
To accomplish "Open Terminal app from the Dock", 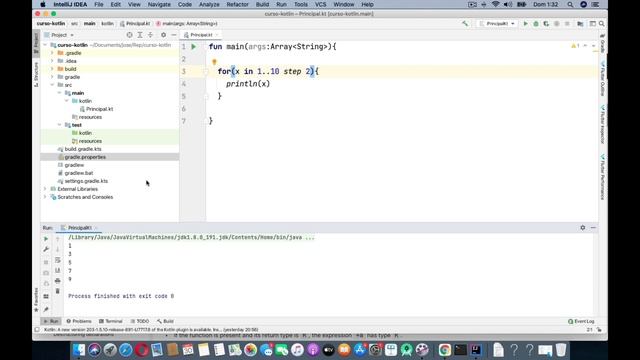I will (x=460, y=350).
